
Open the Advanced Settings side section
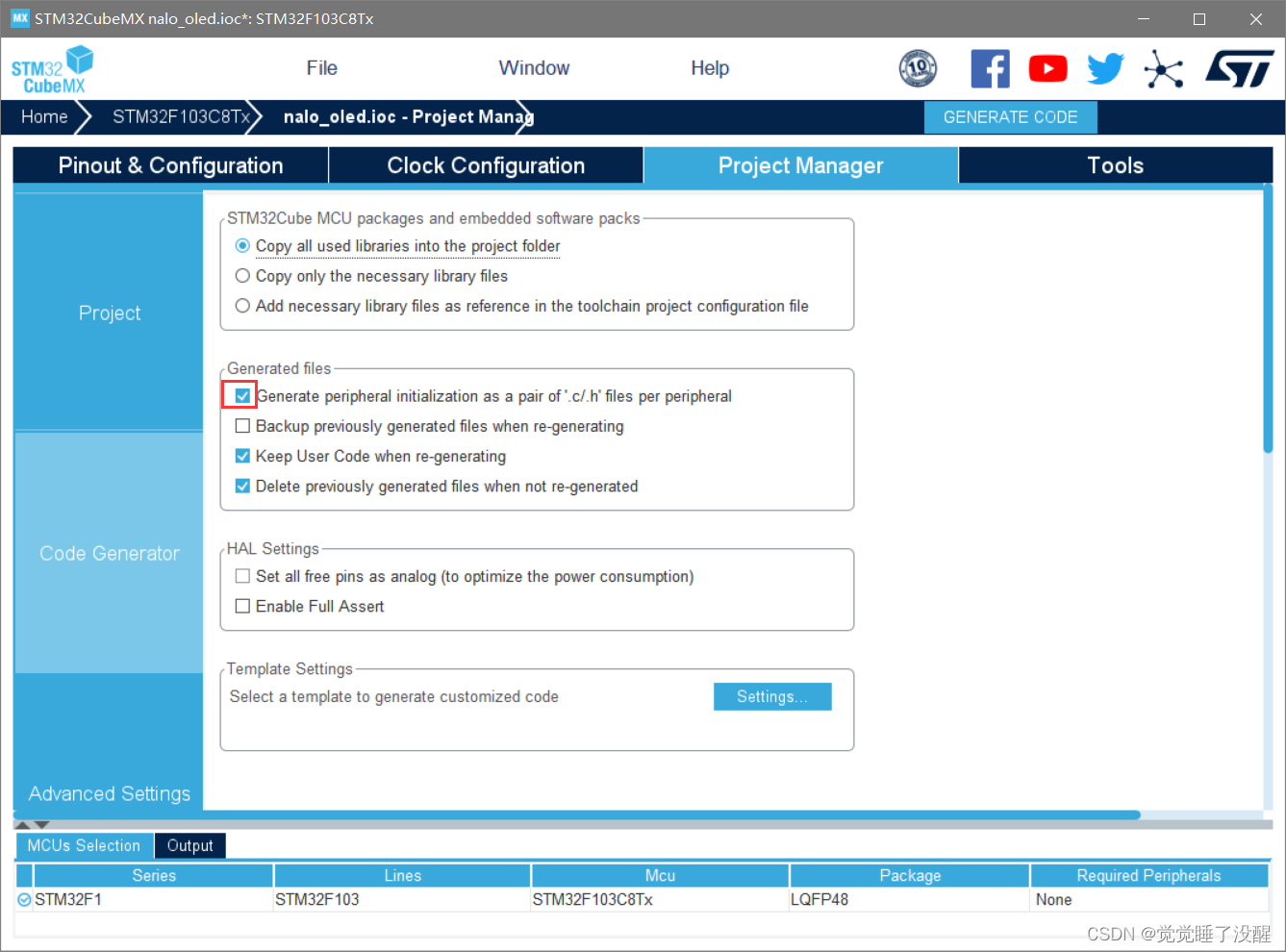tap(109, 793)
